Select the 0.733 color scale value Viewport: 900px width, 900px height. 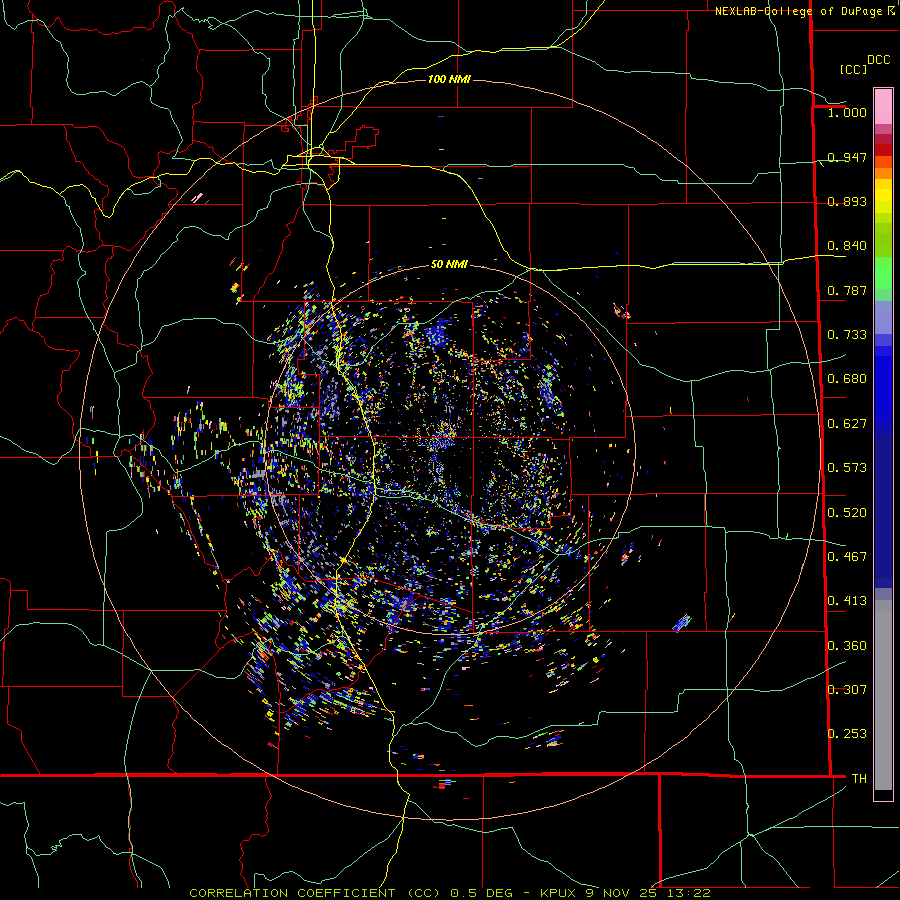coord(847,335)
